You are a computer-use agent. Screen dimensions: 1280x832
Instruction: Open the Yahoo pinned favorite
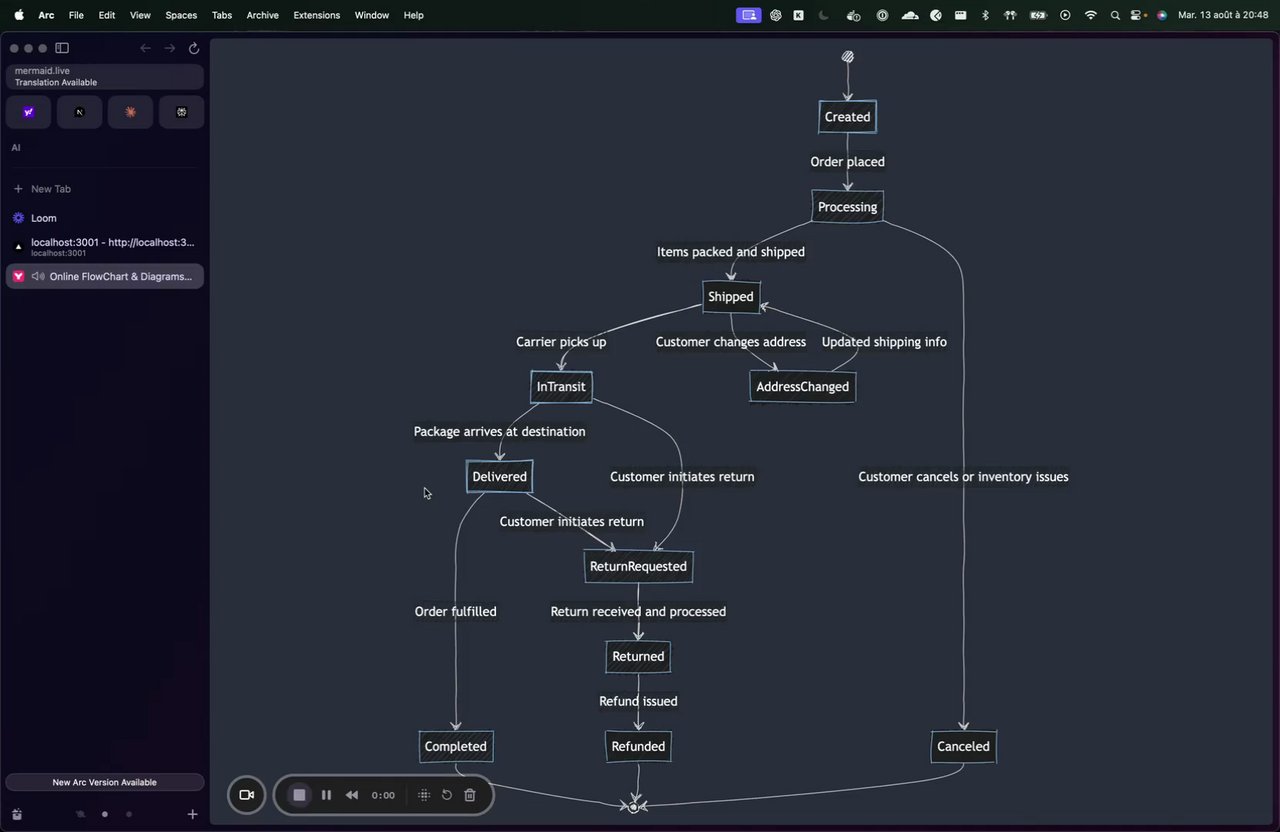point(29,112)
